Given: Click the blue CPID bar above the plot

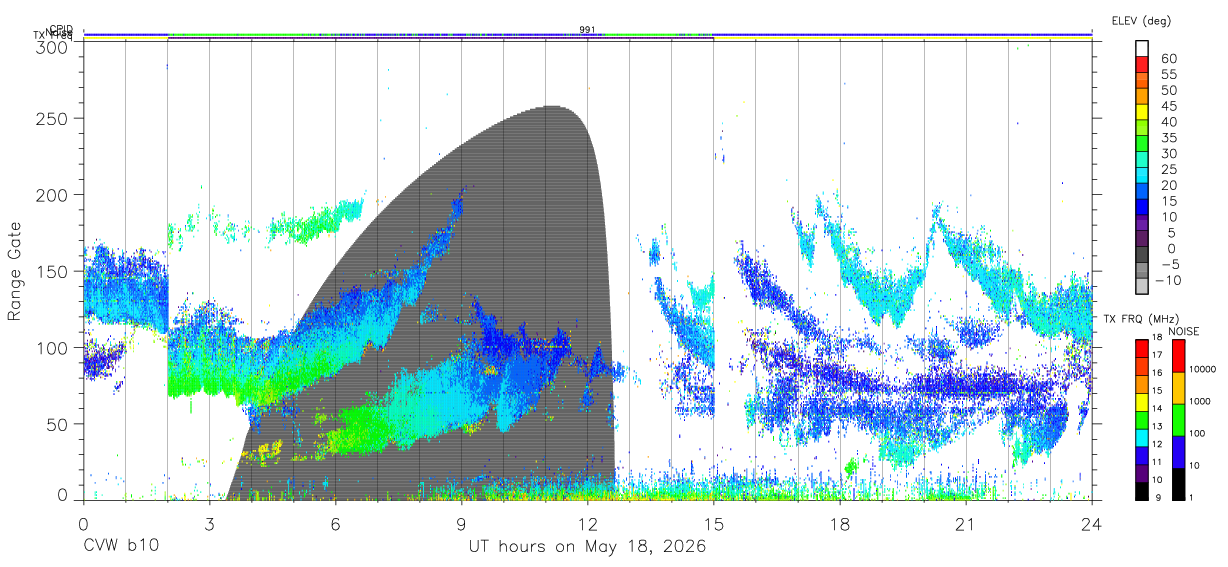Looking at the screenshot, I should [x=588, y=33].
